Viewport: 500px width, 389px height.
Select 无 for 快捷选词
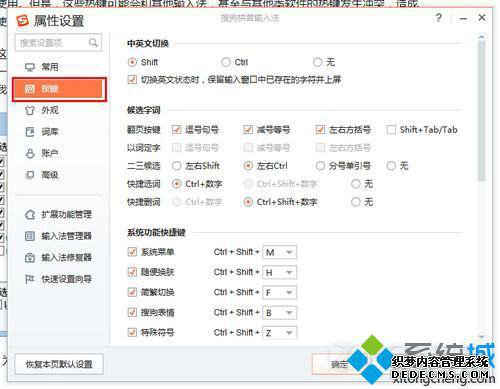pyautogui.click(x=356, y=184)
